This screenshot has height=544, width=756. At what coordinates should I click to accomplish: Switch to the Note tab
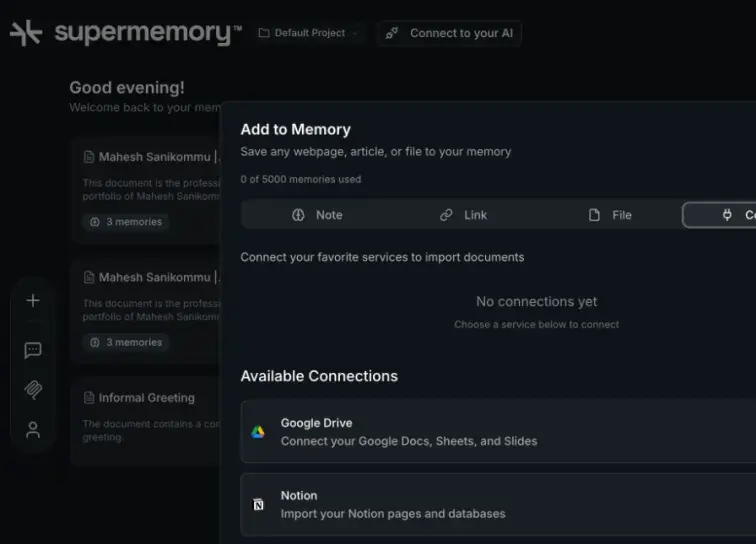click(x=317, y=215)
